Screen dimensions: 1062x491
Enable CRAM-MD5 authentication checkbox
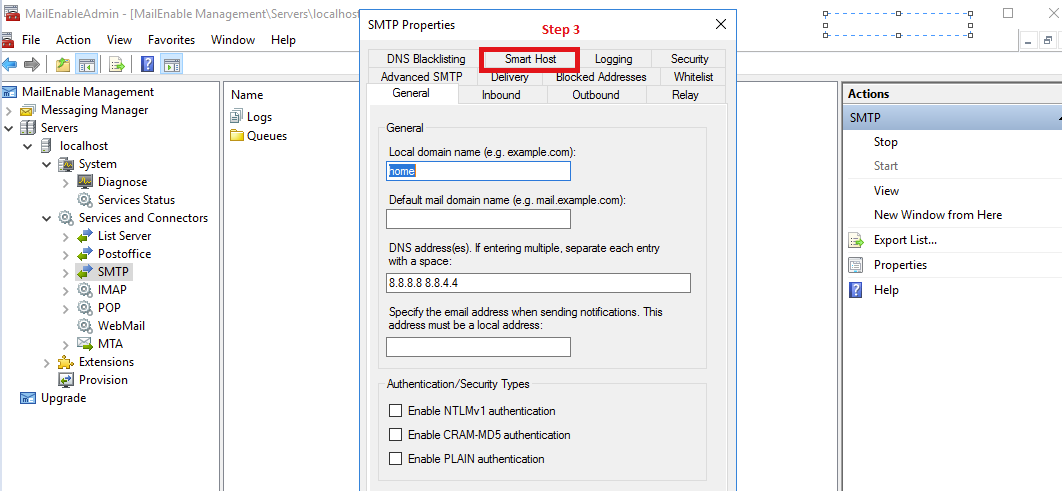pos(396,435)
